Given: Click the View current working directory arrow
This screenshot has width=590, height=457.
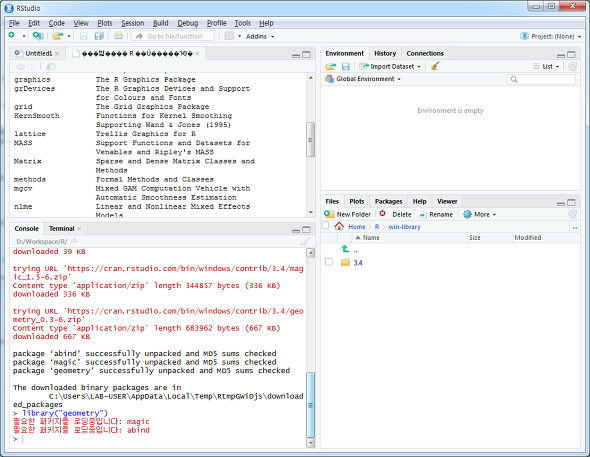Looking at the screenshot, I should (74, 241).
